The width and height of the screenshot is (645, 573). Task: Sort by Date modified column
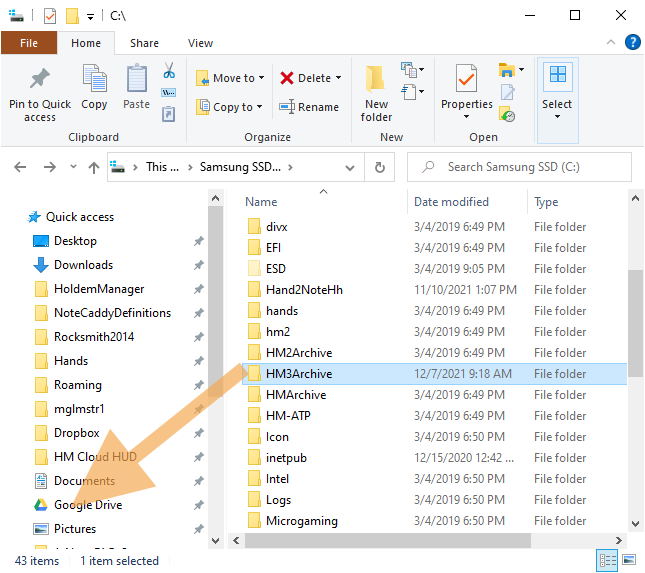tap(451, 202)
